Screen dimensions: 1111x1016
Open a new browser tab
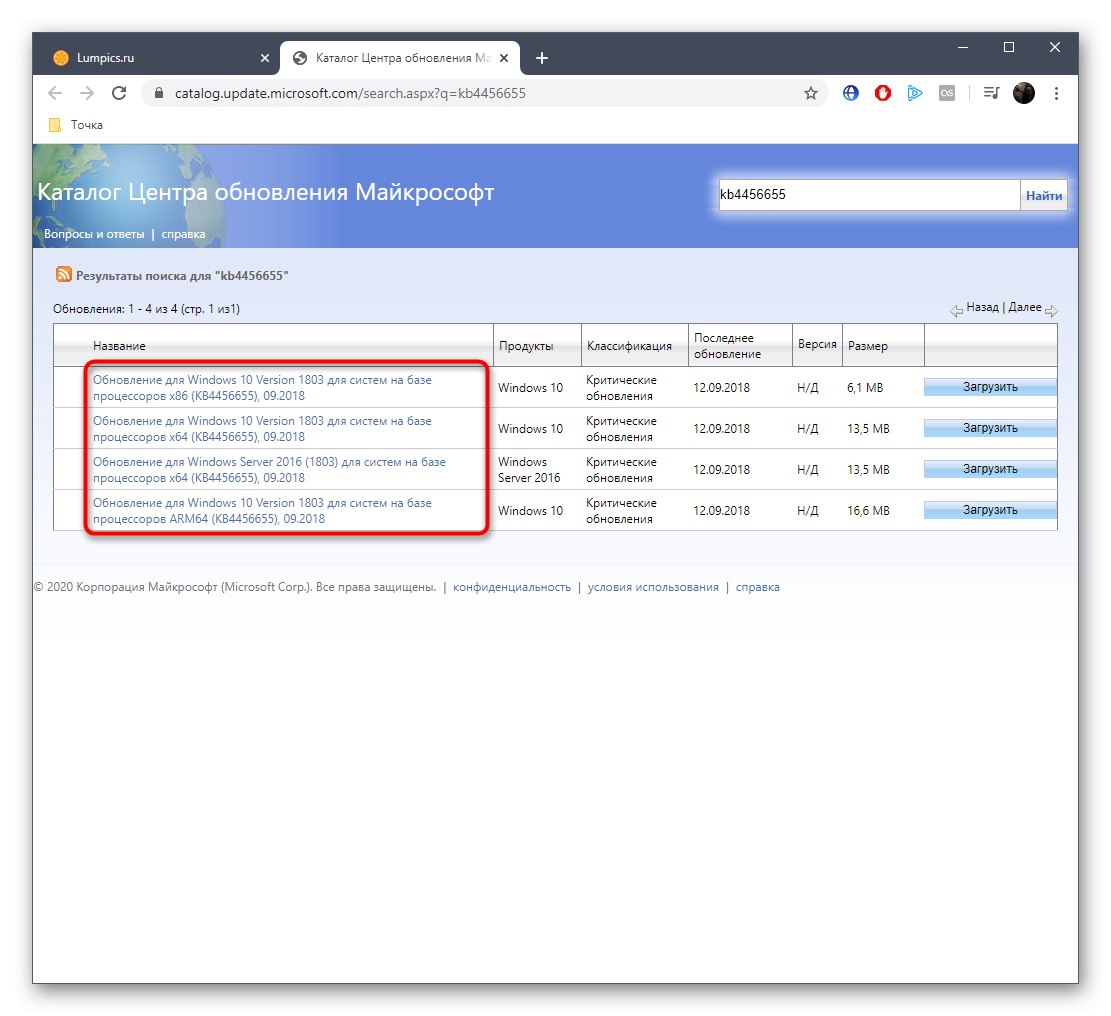click(541, 58)
